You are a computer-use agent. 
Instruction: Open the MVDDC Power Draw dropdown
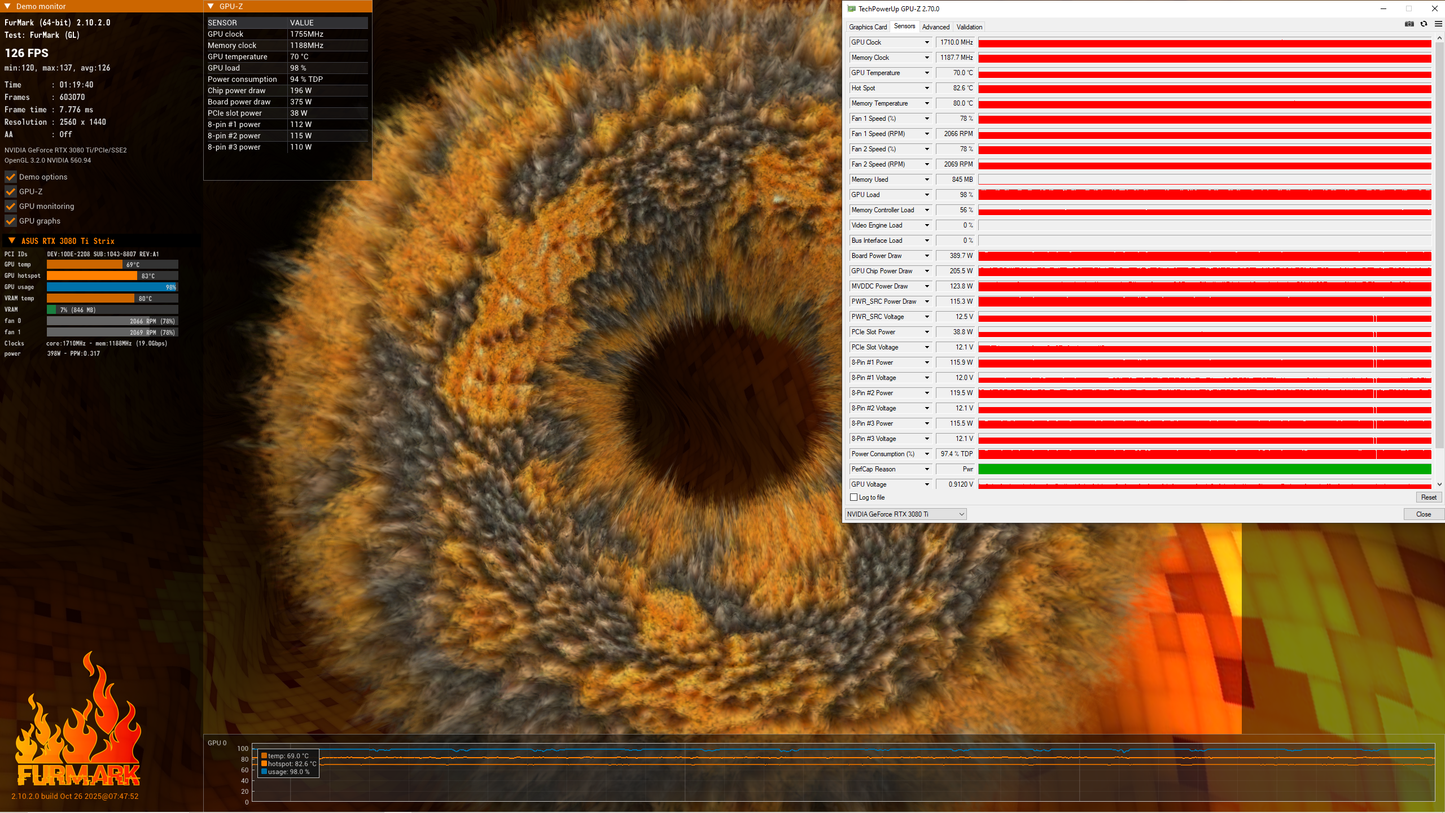tap(927, 287)
